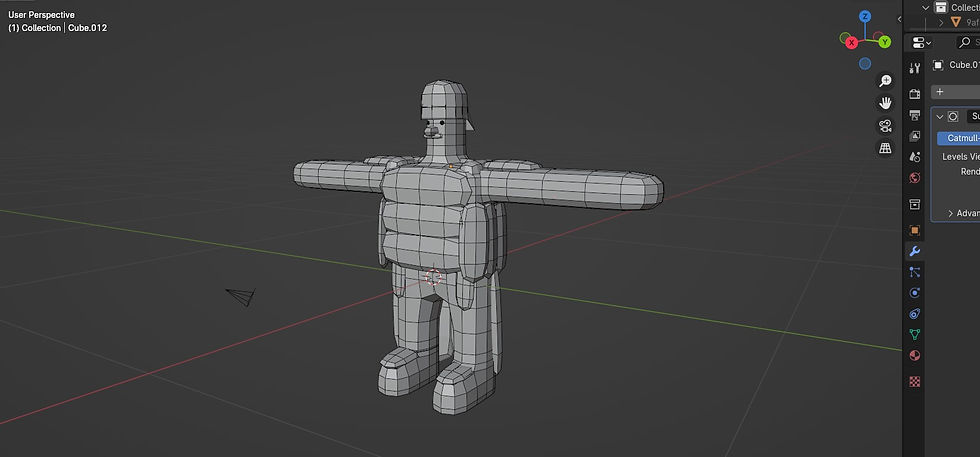This screenshot has height=457, width=980.
Task: Open the Texture properties checkerboard tab
Action: [x=914, y=381]
